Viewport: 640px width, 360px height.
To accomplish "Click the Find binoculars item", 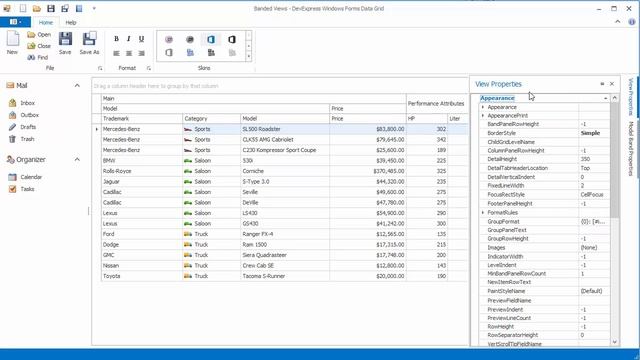I will point(38,58).
